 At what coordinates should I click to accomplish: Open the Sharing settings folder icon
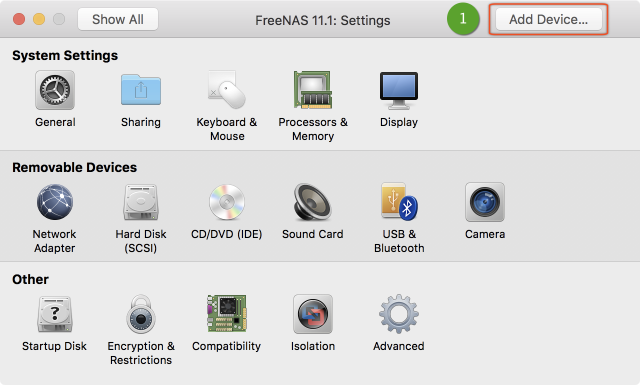pos(141,90)
